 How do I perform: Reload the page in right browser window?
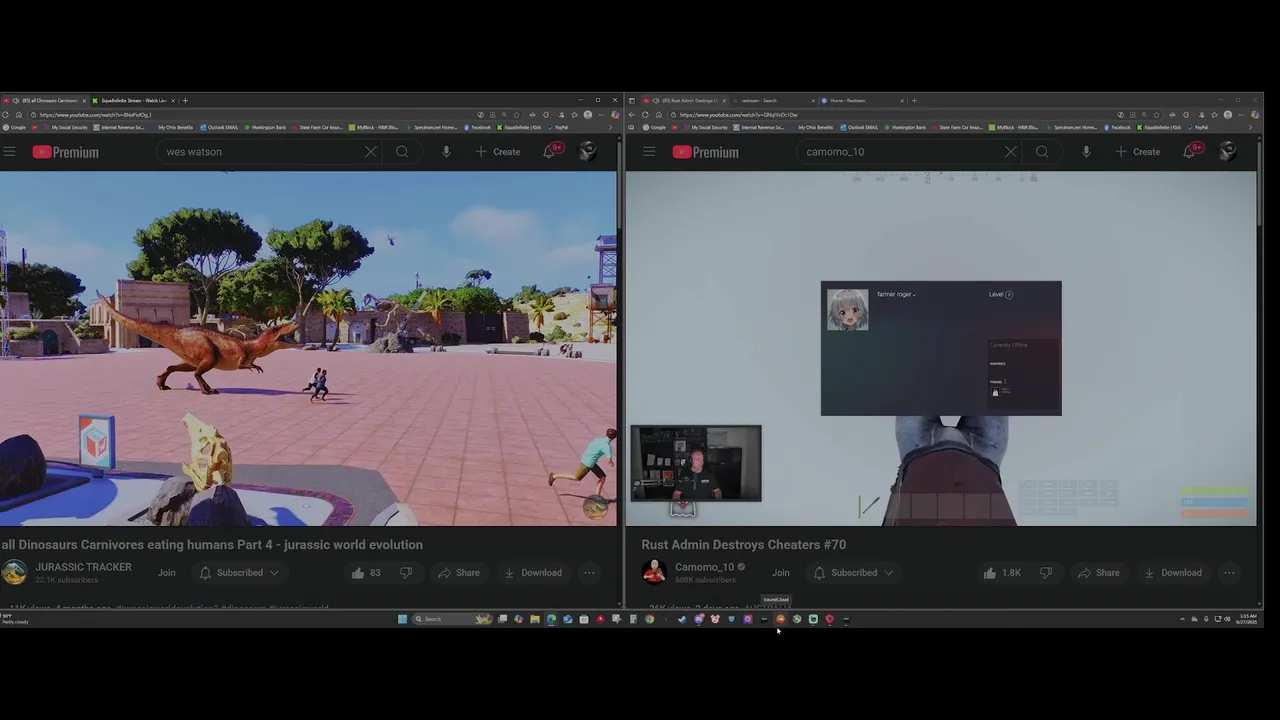(x=645, y=115)
